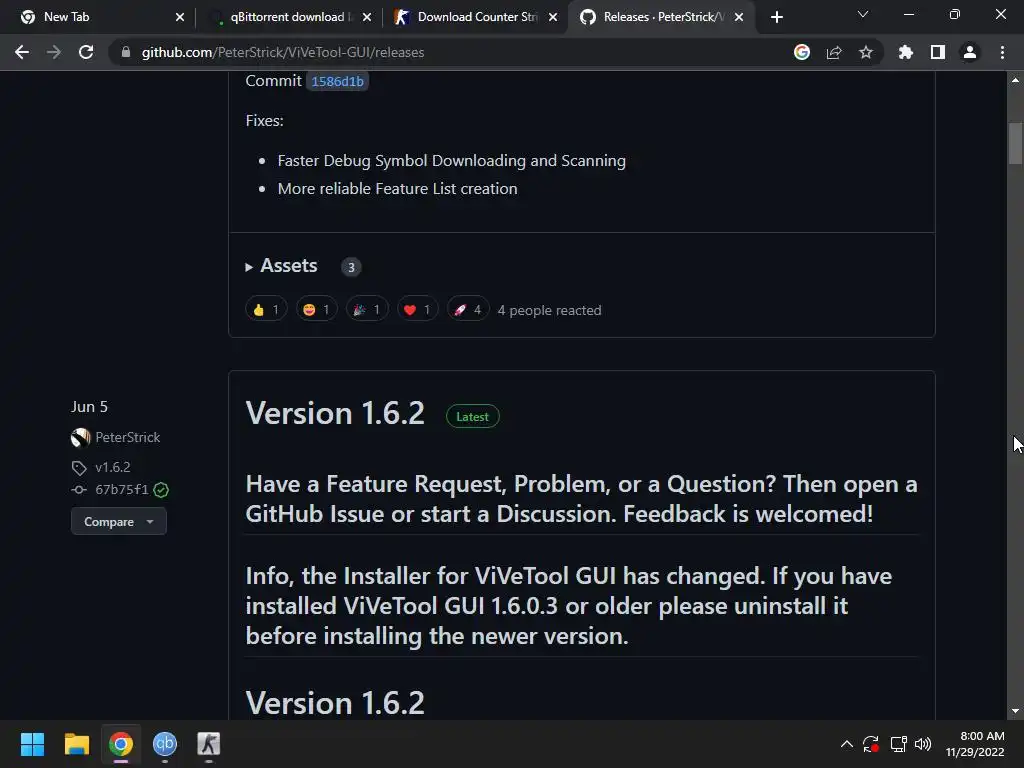The width and height of the screenshot is (1024, 768).
Task: Close the Download Counter Strike tab
Action: pos(553,17)
